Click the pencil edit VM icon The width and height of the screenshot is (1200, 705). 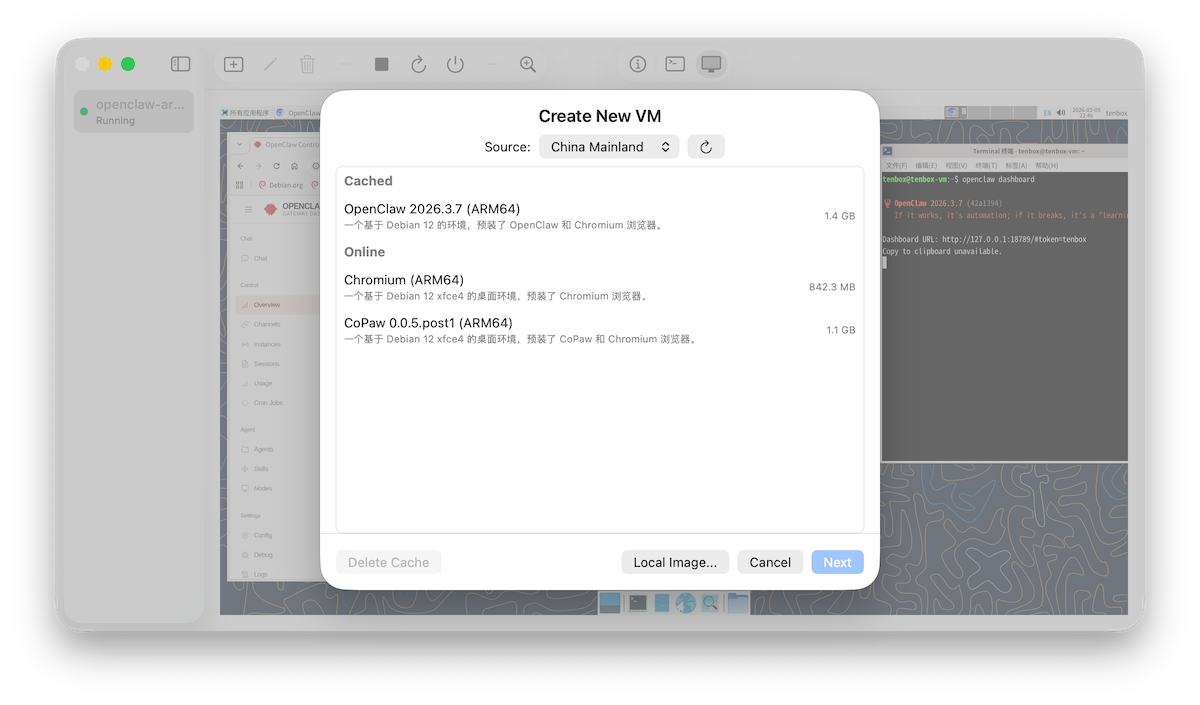point(270,64)
